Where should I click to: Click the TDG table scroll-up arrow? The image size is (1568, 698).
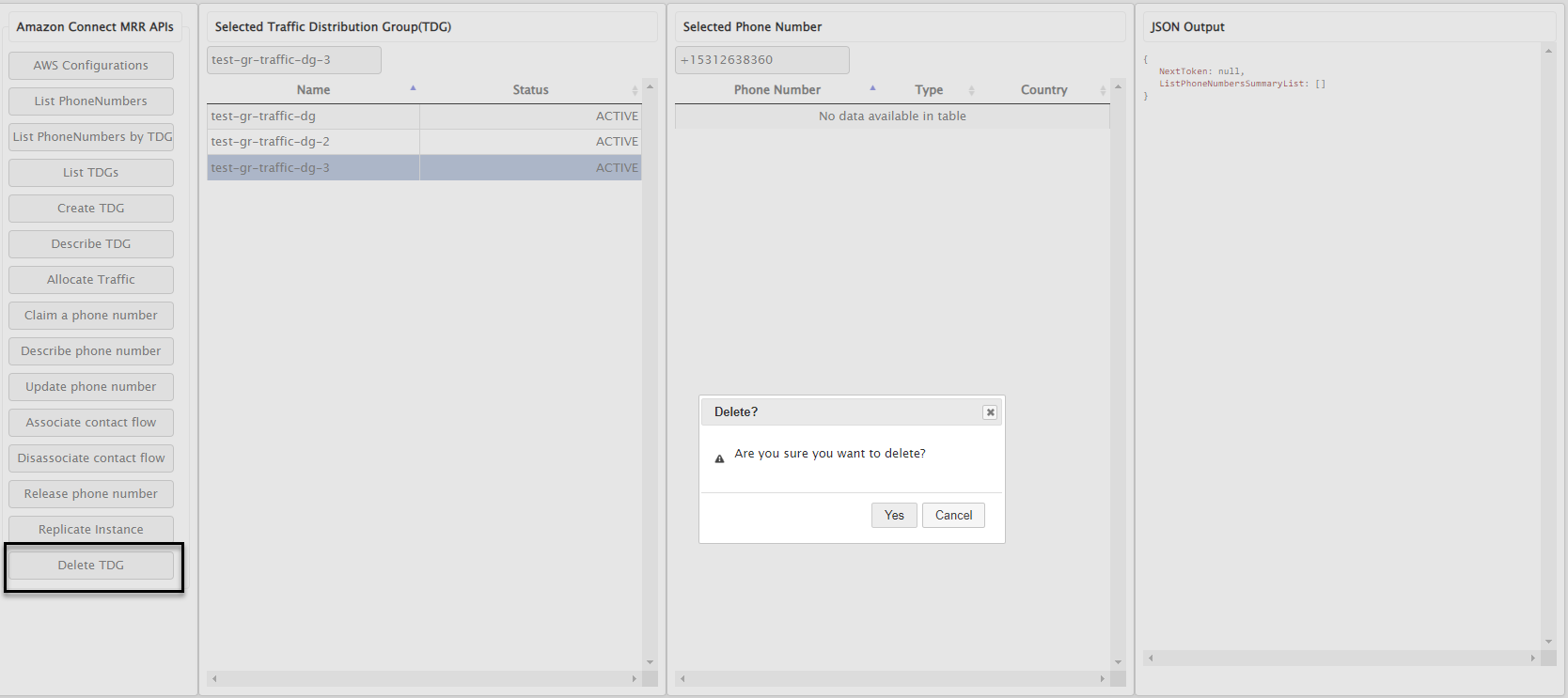(650, 86)
